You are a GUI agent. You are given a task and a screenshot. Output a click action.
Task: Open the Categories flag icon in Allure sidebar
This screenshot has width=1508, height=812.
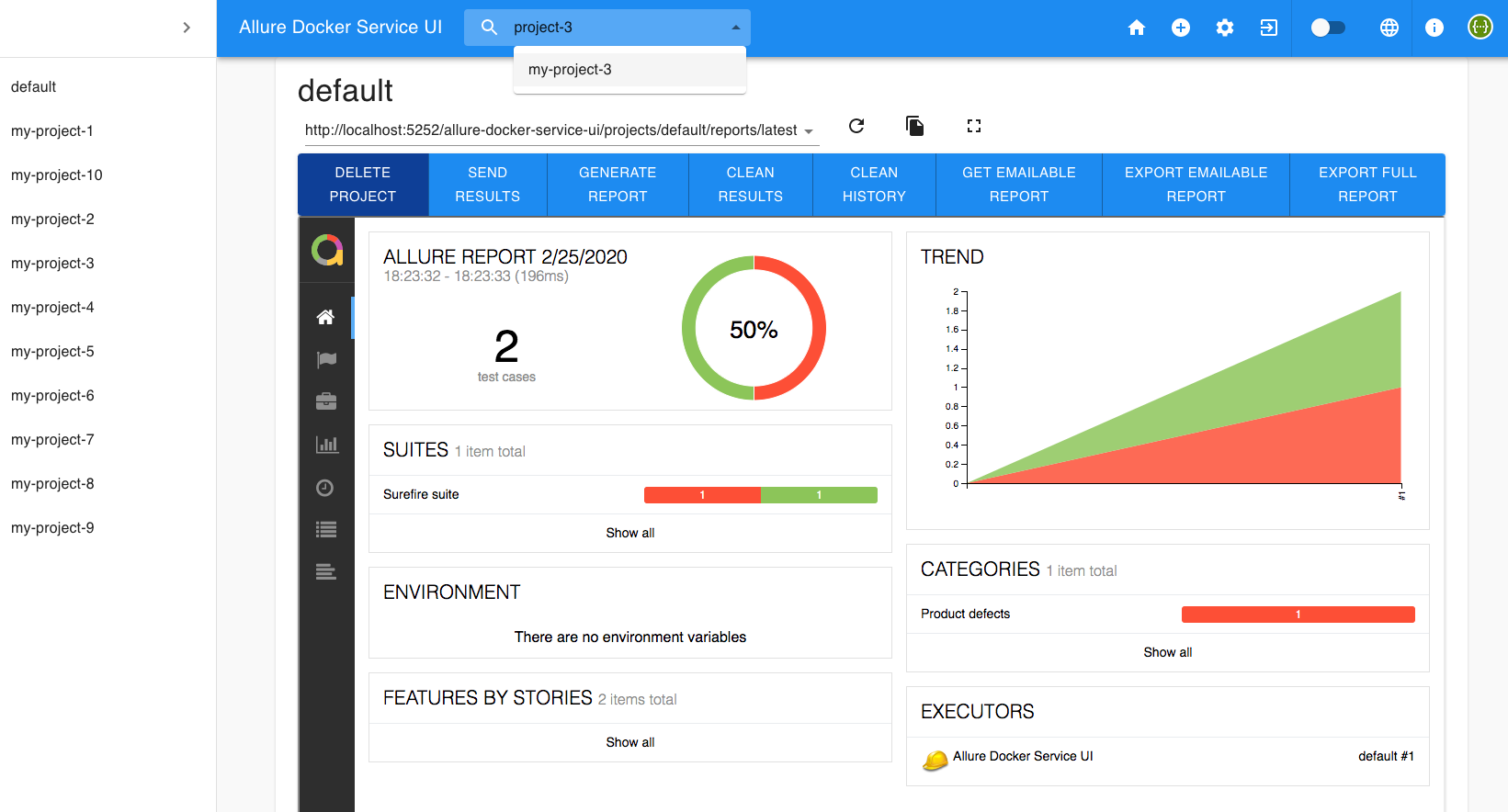[326, 360]
